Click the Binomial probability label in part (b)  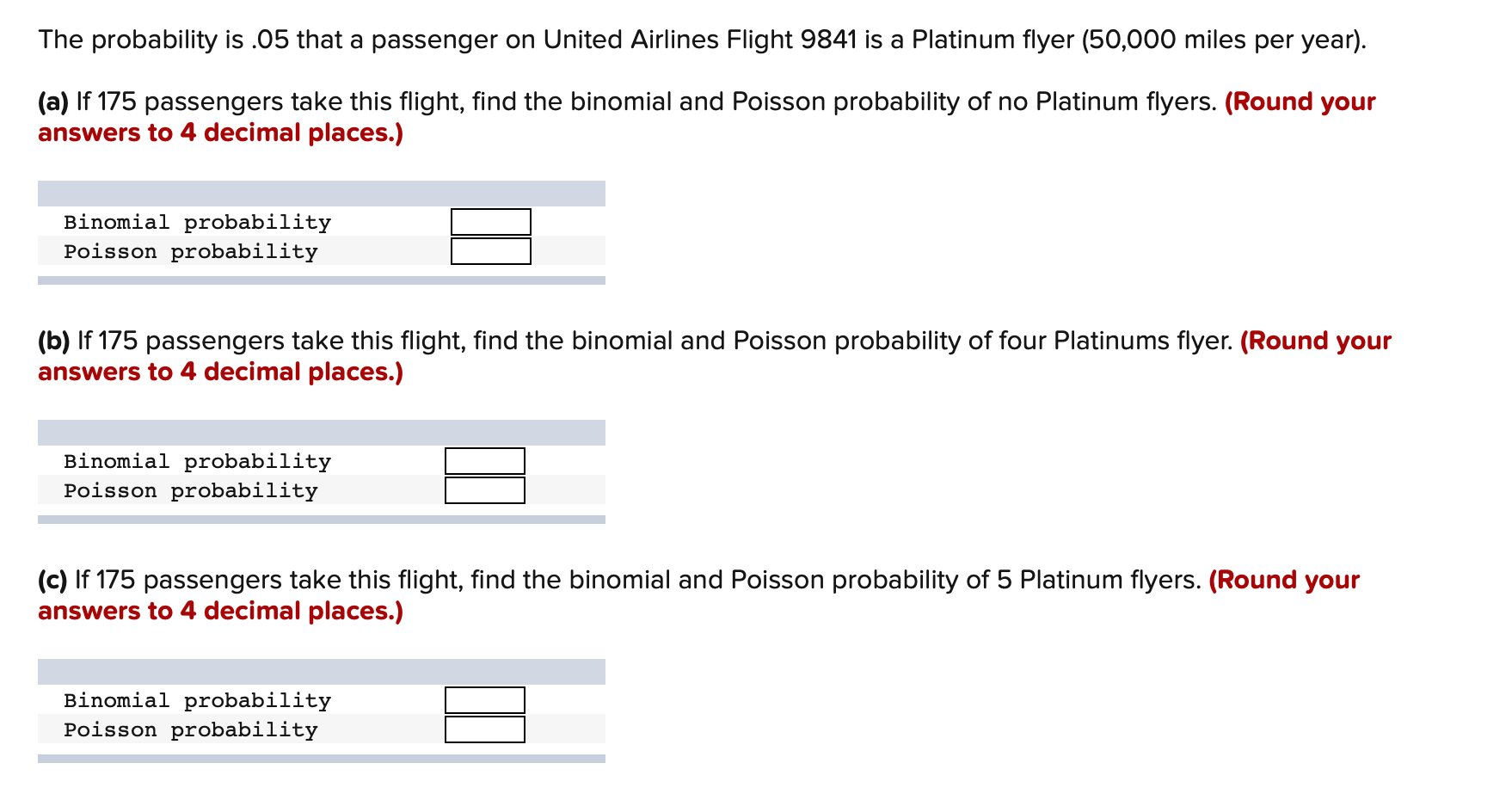[197, 461]
